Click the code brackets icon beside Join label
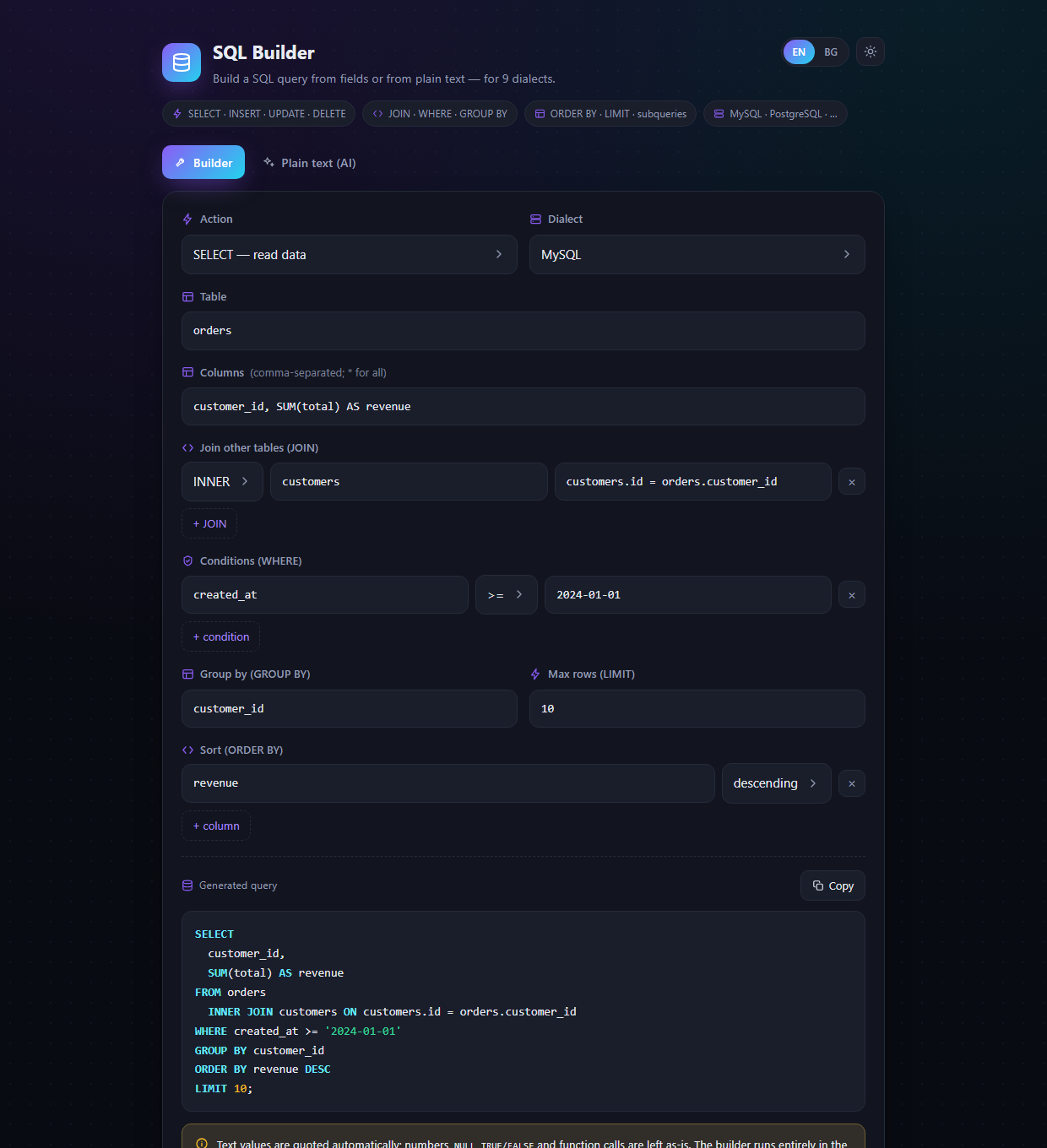The width and height of the screenshot is (1047, 1148). point(187,447)
